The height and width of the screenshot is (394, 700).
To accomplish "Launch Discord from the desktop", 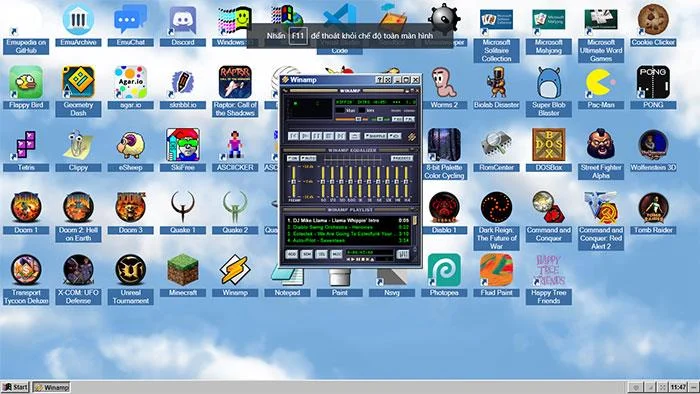I will (x=183, y=25).
